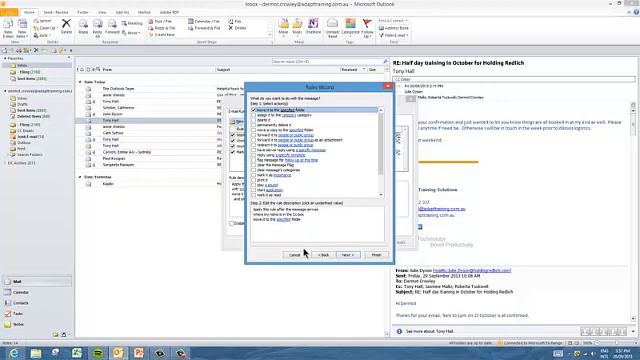Click the Unread/Read envelope icon
Image resolution: width=640 pixels, height=360 pixels.
click(x=333, y=24)
